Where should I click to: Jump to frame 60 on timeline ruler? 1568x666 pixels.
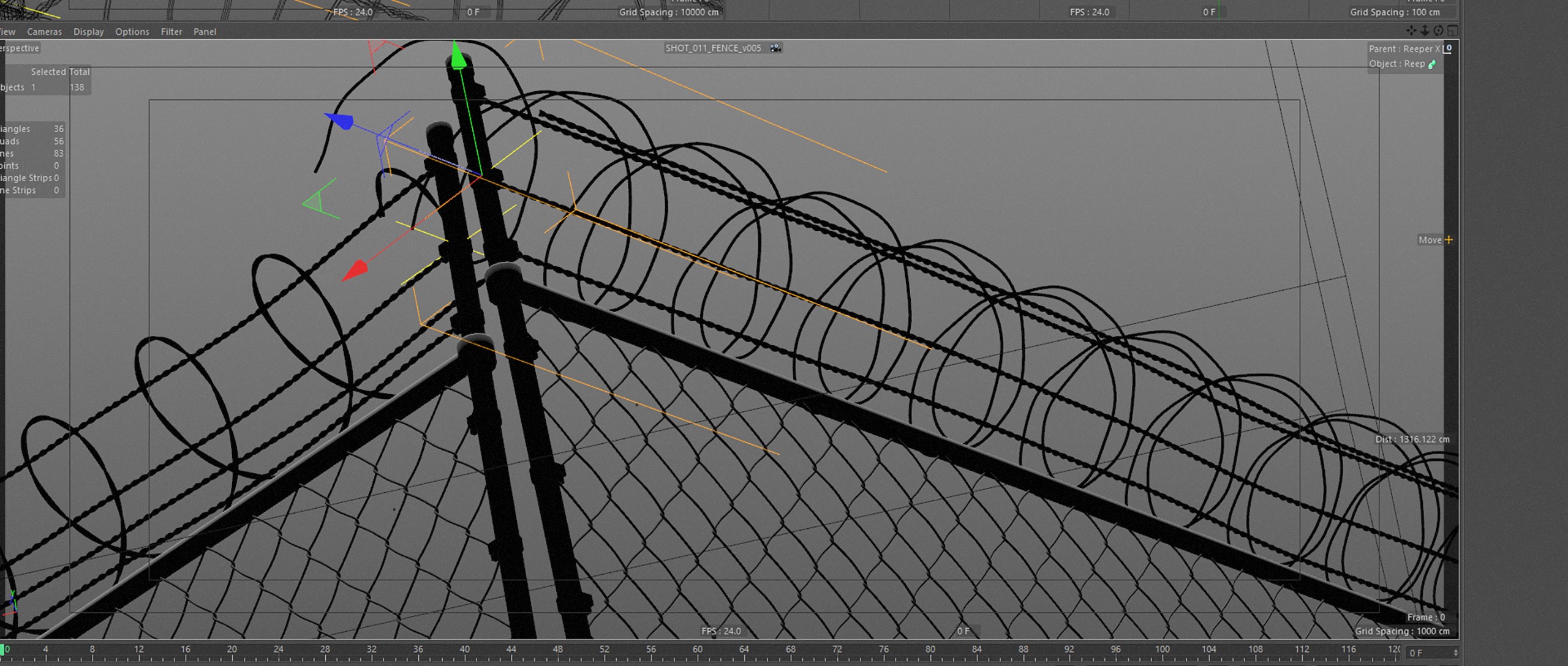(x=698, y=653)
